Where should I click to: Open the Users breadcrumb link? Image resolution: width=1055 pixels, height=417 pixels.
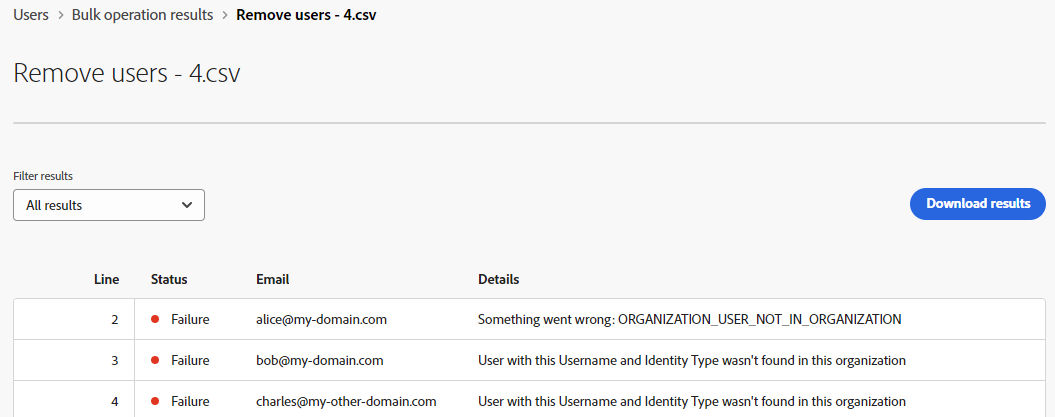(31, 15)
